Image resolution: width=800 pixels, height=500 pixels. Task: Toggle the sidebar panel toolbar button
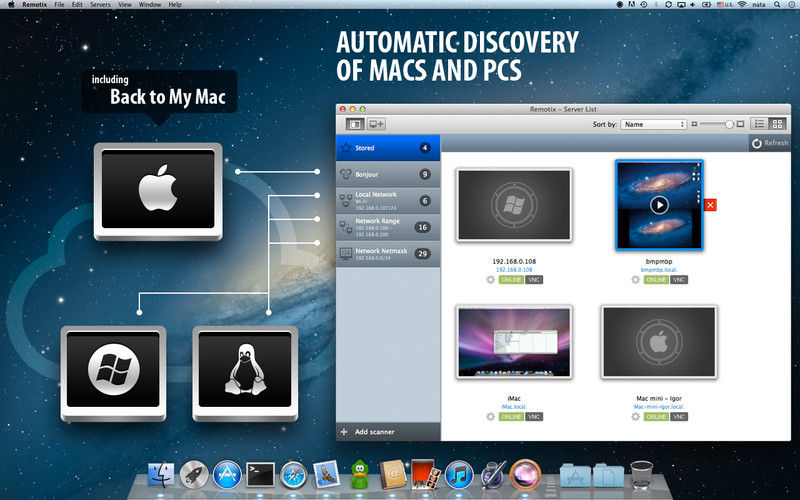pyautogui.click(x=355, y=124)
